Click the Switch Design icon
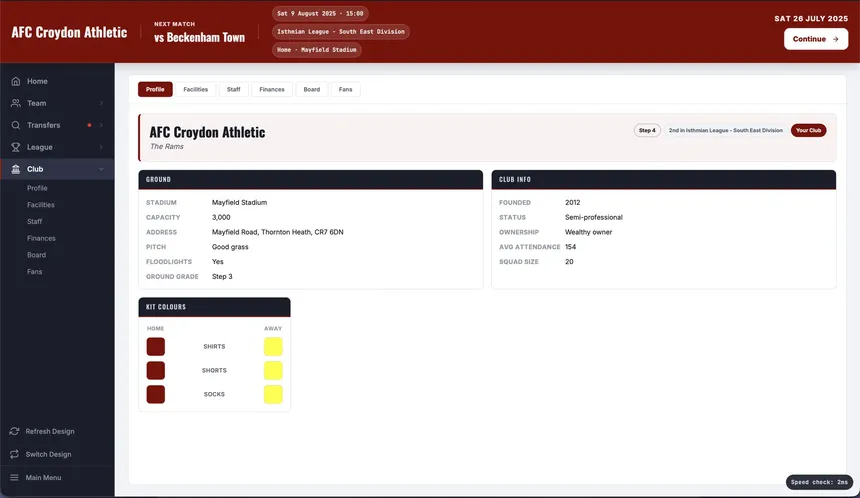Viewport: 860px width, 498px height. (x=15, y=454)
